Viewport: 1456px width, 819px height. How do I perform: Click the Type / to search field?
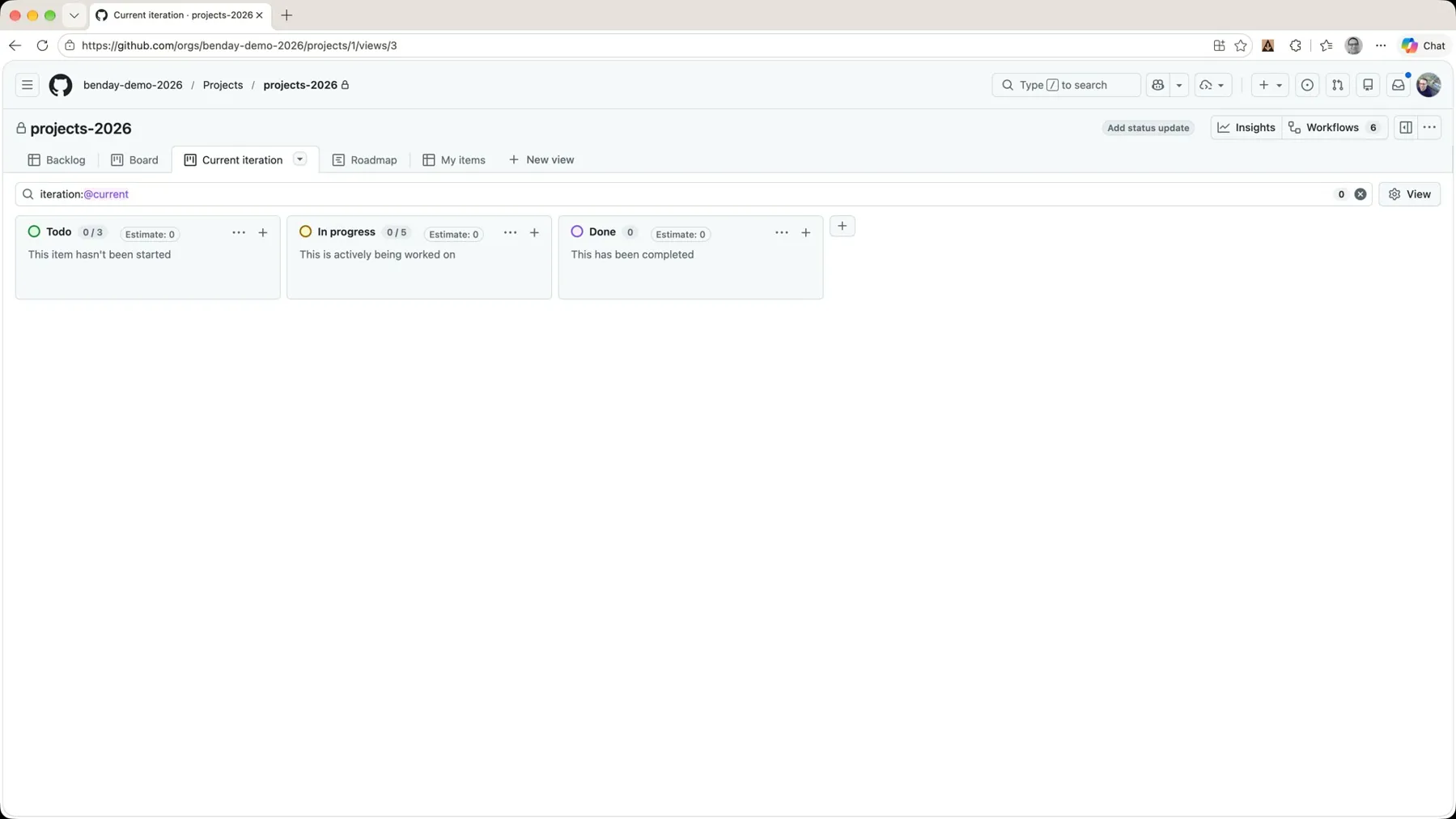click(x=1066, y=85)
